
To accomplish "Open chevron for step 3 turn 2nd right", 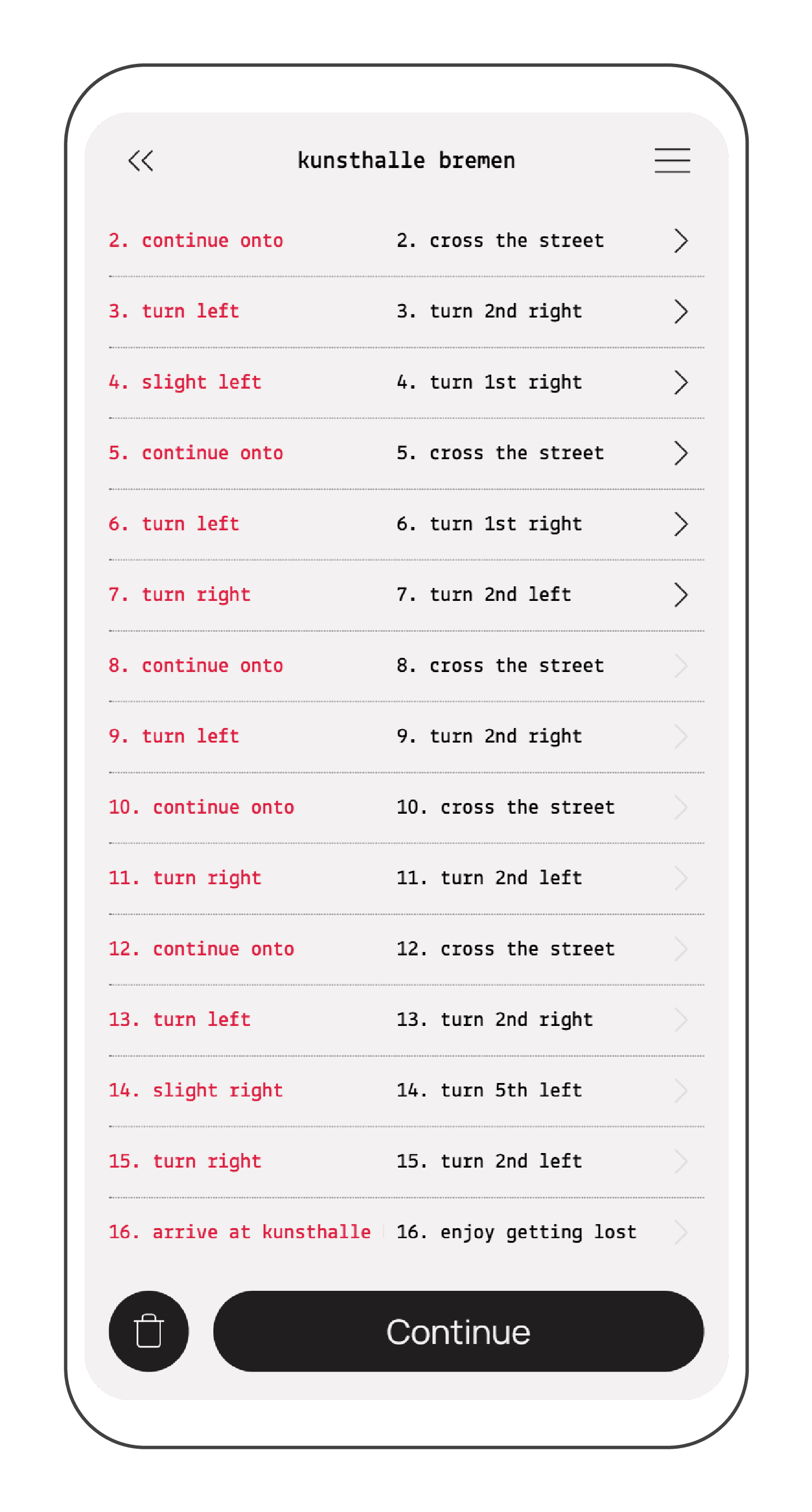I will click(680, 312).
